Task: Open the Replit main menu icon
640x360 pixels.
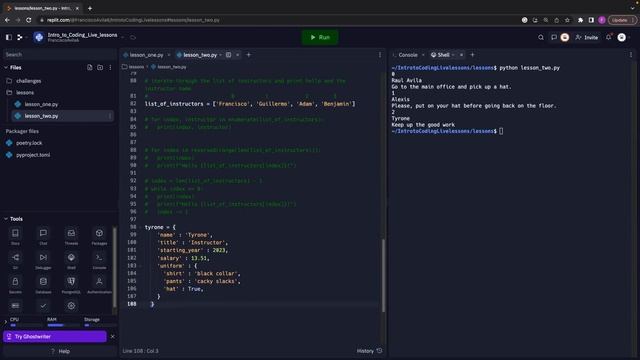Action: (20, 37)
